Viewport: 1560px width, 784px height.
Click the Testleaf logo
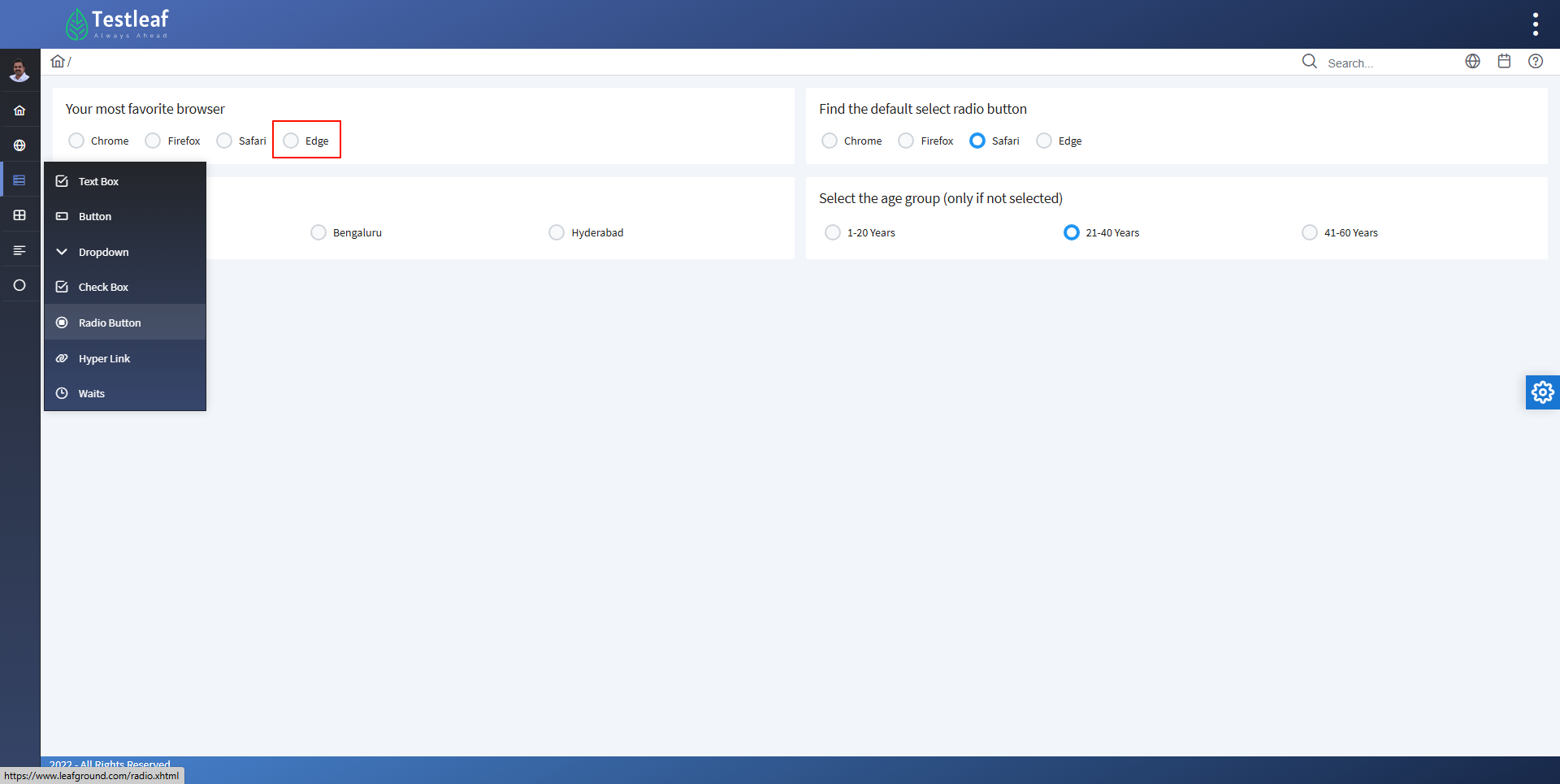pos(117,24)
